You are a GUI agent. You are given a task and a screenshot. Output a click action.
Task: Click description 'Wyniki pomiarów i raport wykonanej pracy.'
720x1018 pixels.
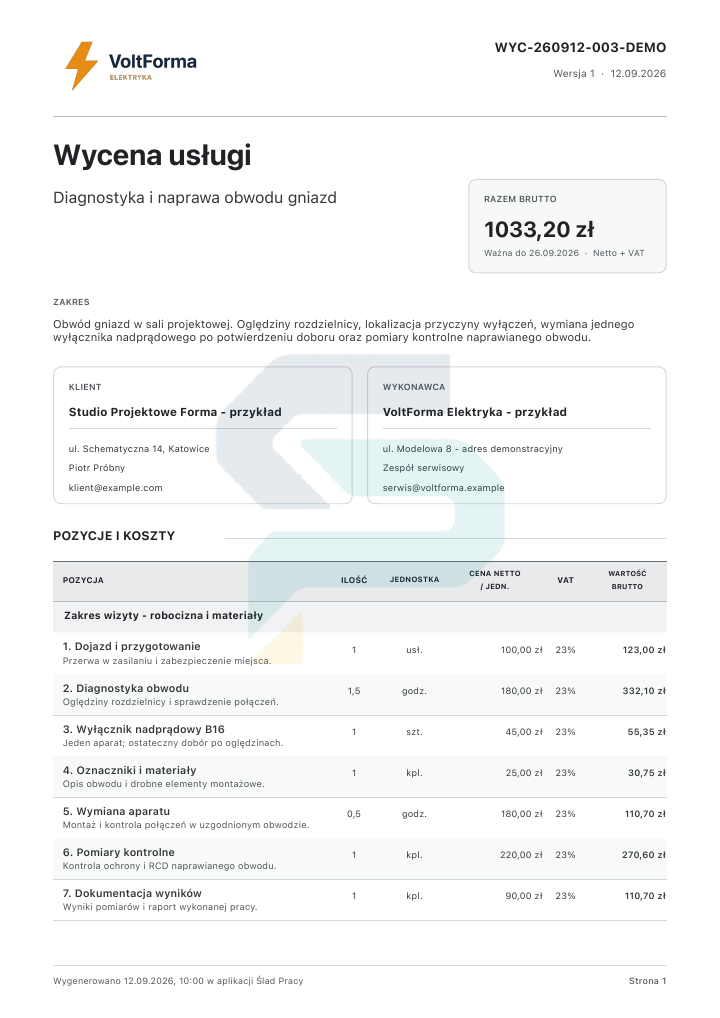click(160, 907)
